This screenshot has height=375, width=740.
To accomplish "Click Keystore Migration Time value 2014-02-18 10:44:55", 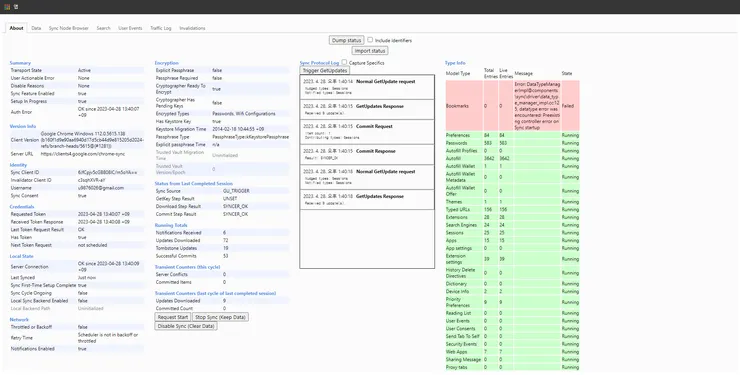I will (x=238, y=129).
